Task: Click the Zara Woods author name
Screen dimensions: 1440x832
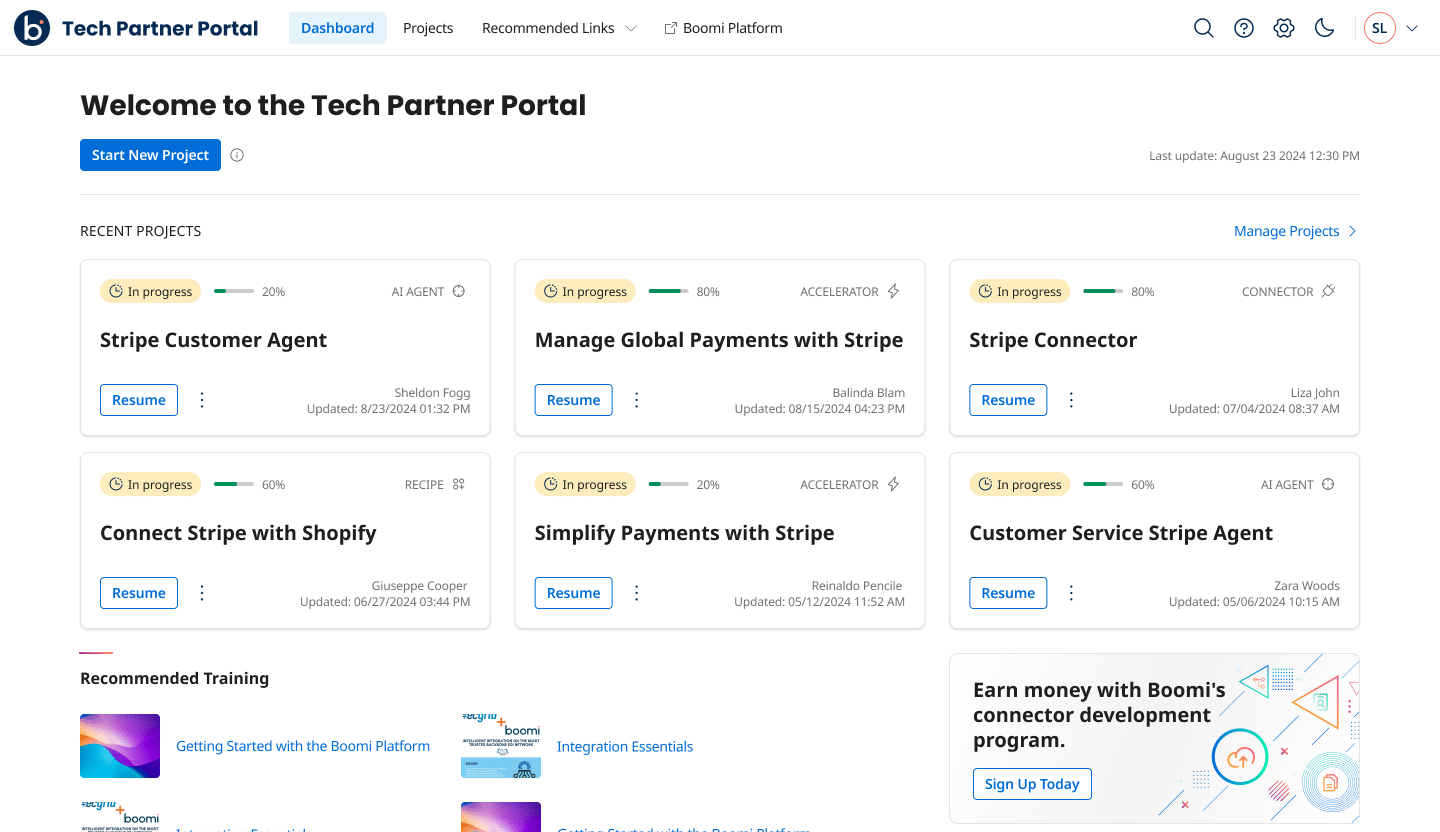Action: click(1307, 586)
